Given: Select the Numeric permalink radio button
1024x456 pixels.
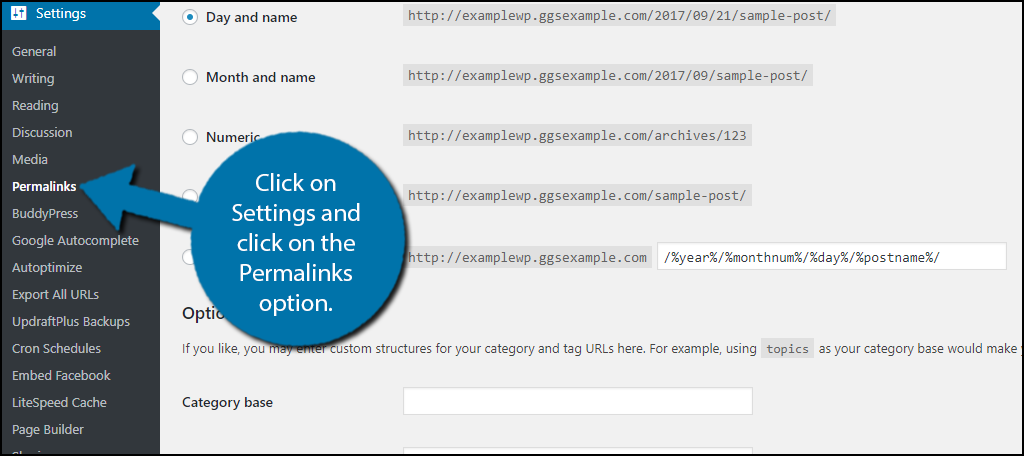Looking at the screenshot, I should click(x=190, y=137).
